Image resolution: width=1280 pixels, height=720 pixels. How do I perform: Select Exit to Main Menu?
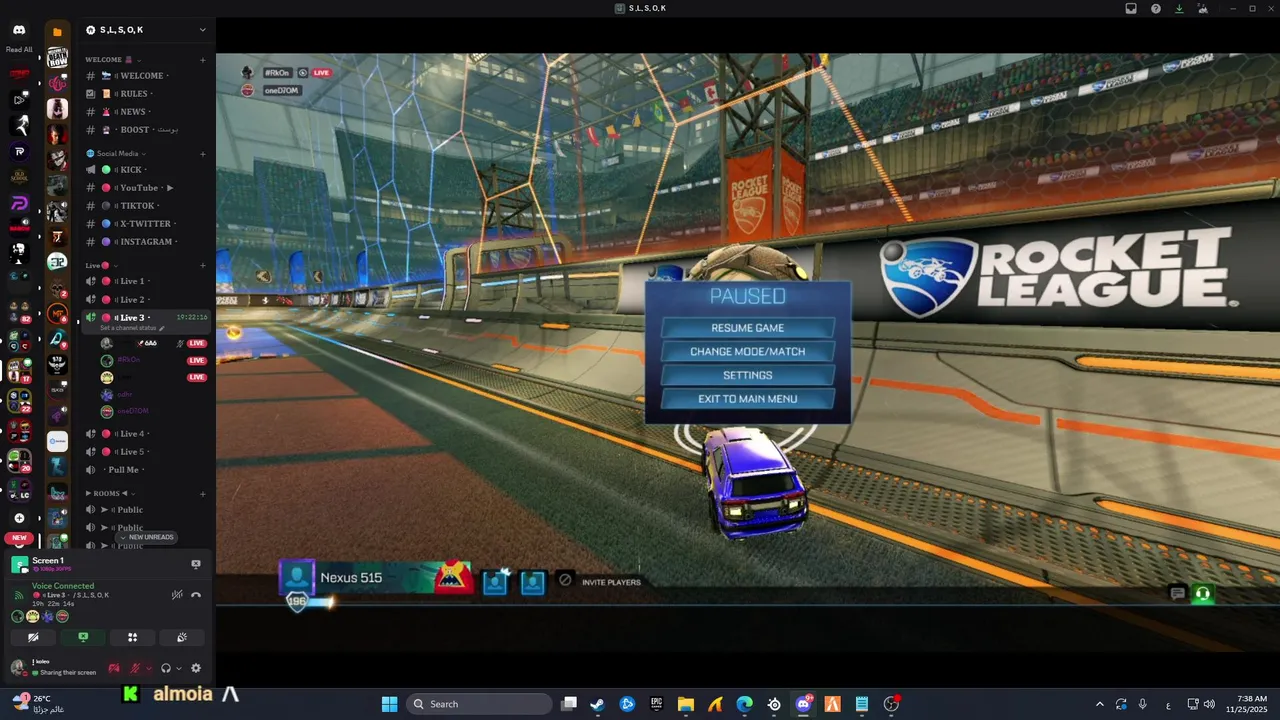[748, 399]
